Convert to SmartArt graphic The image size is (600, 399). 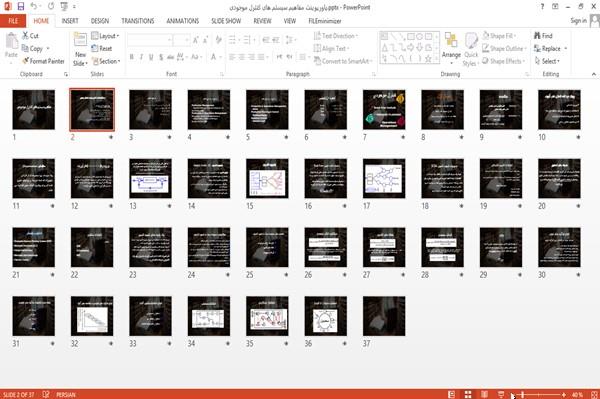tap(343, 61)
